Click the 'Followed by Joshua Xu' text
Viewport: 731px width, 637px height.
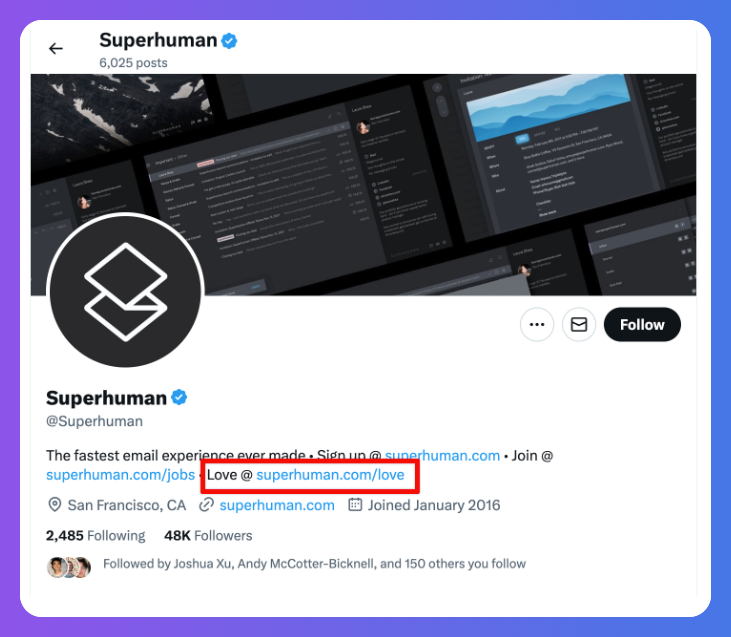pos(314,564)
